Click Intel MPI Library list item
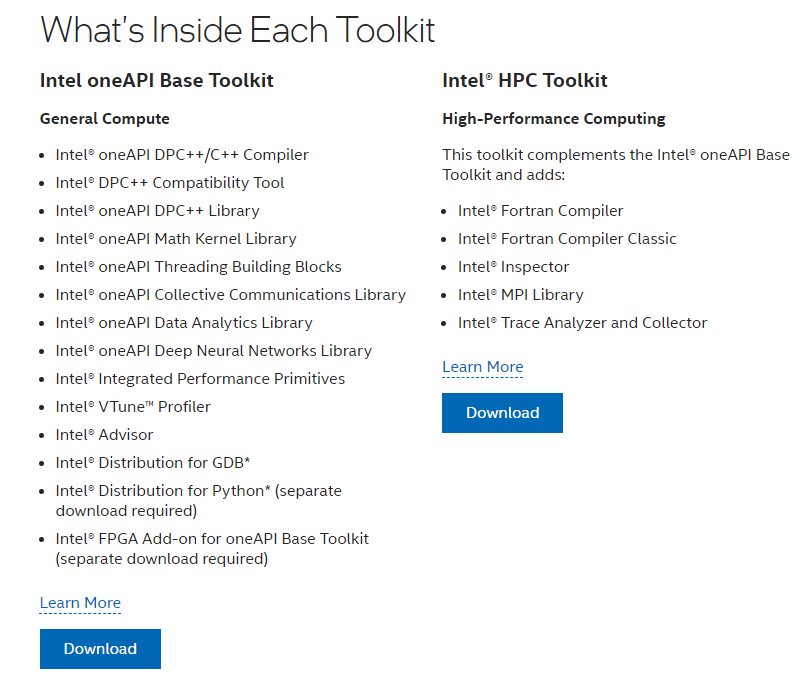The width and height of the screenshot is (806, 691). (521, 295)
